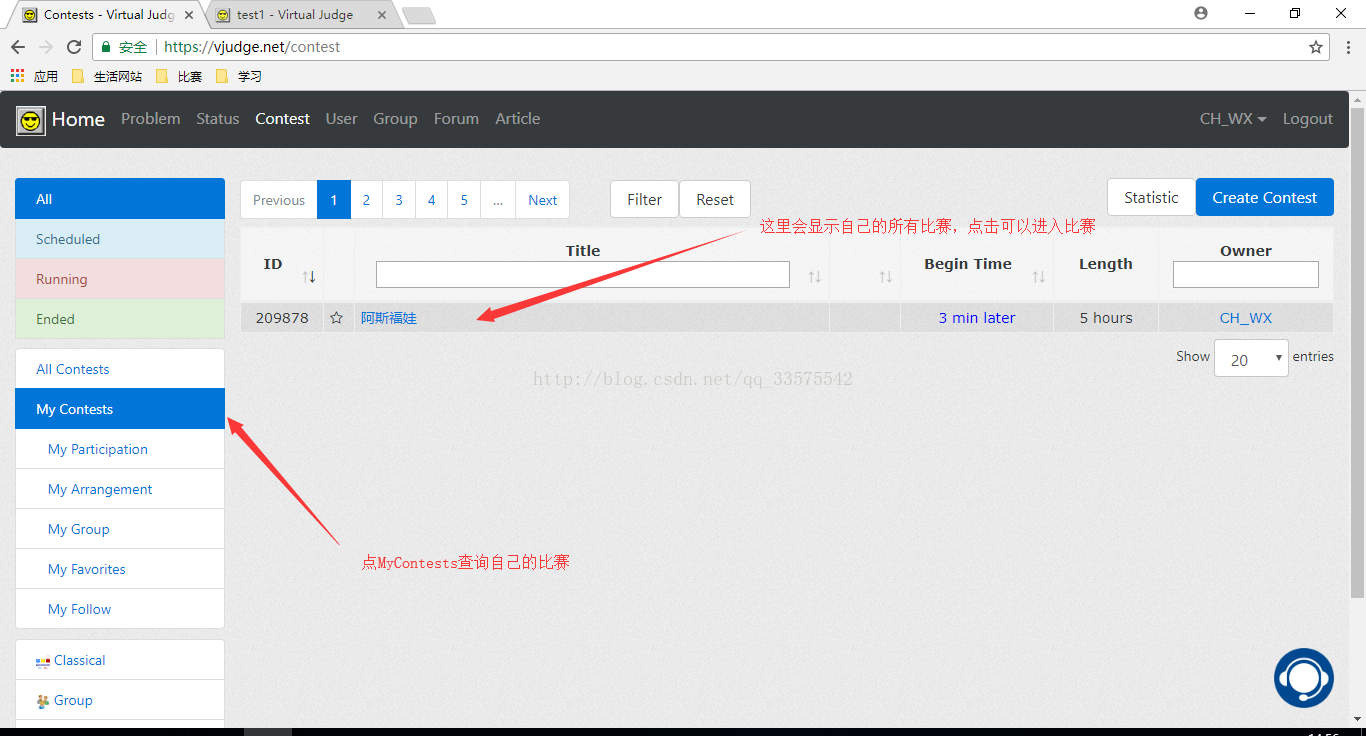Click the Filter button
Viewport: 1366px width, 736px height.
[644, 199]
